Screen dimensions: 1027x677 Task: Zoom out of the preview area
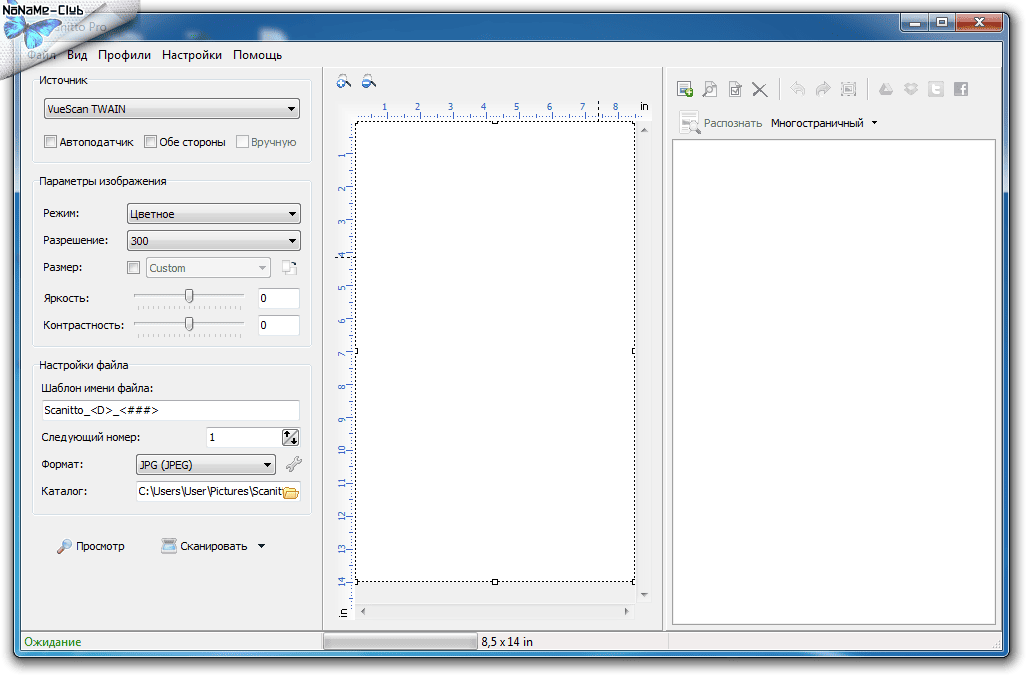pyautogui.click(x=369, y=82)
